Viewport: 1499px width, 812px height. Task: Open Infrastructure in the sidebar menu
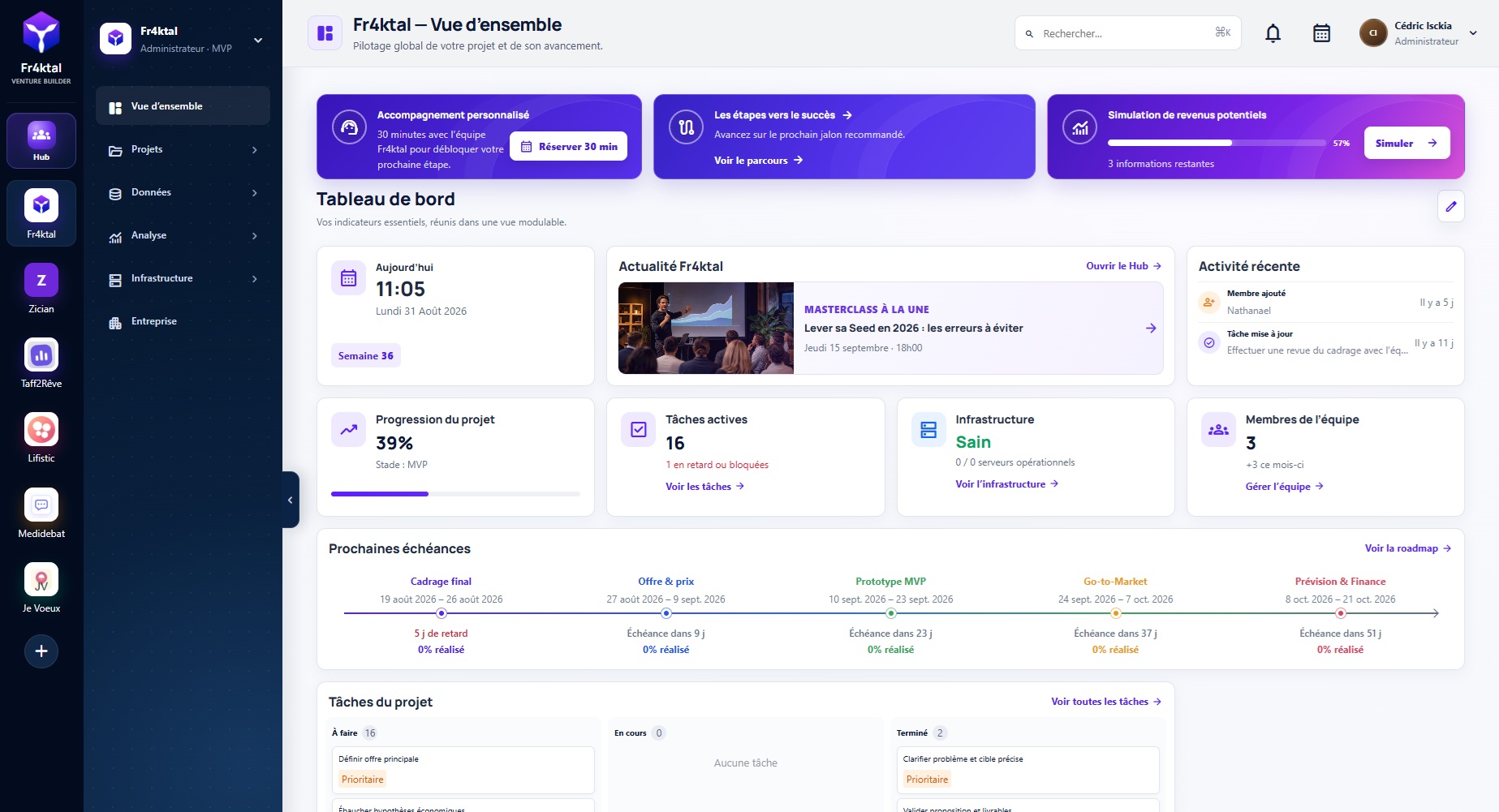coord(183,278)
